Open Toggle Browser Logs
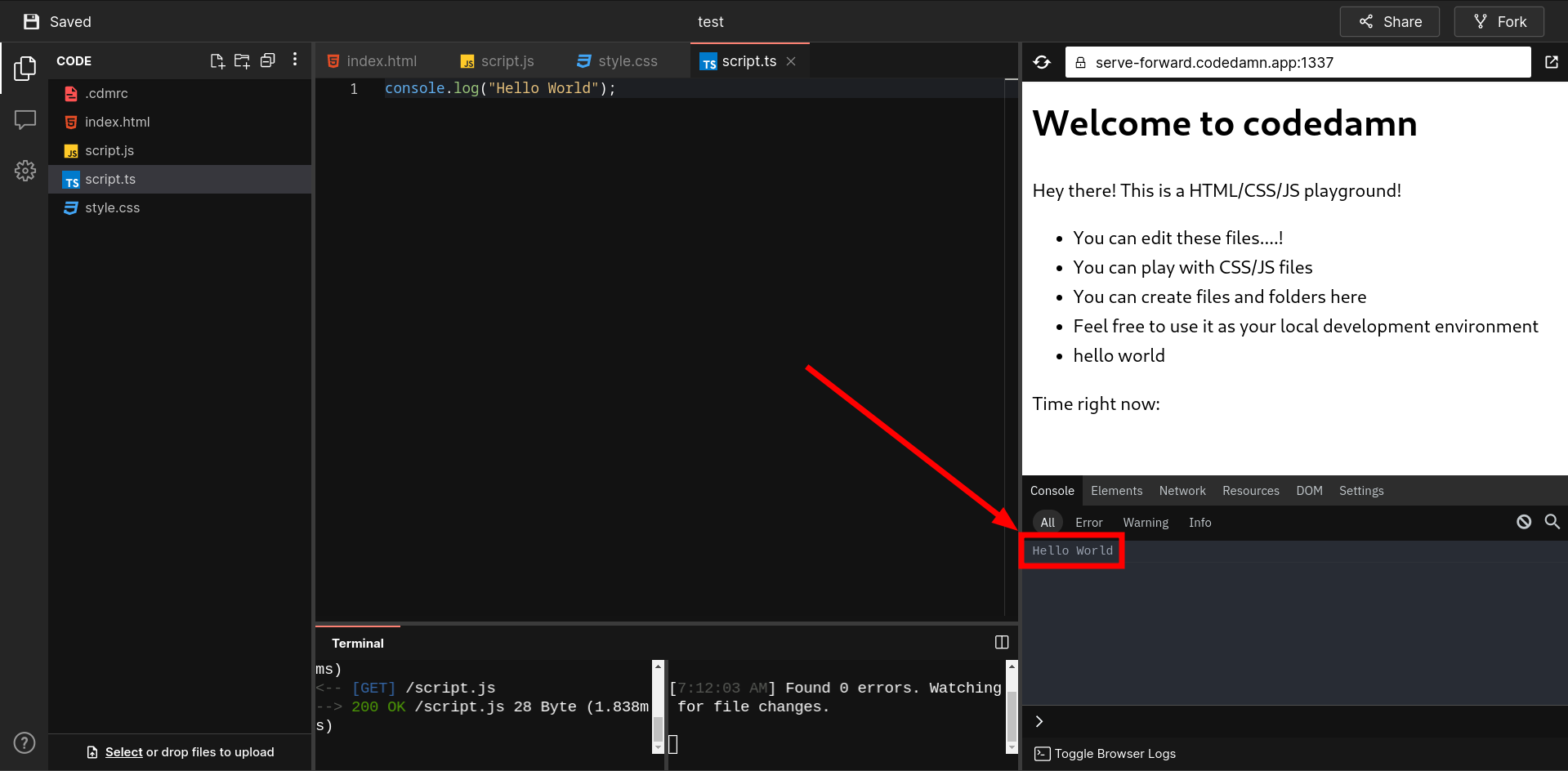The height and width of the screenshot is (771, 1568). pos(1105,753)
